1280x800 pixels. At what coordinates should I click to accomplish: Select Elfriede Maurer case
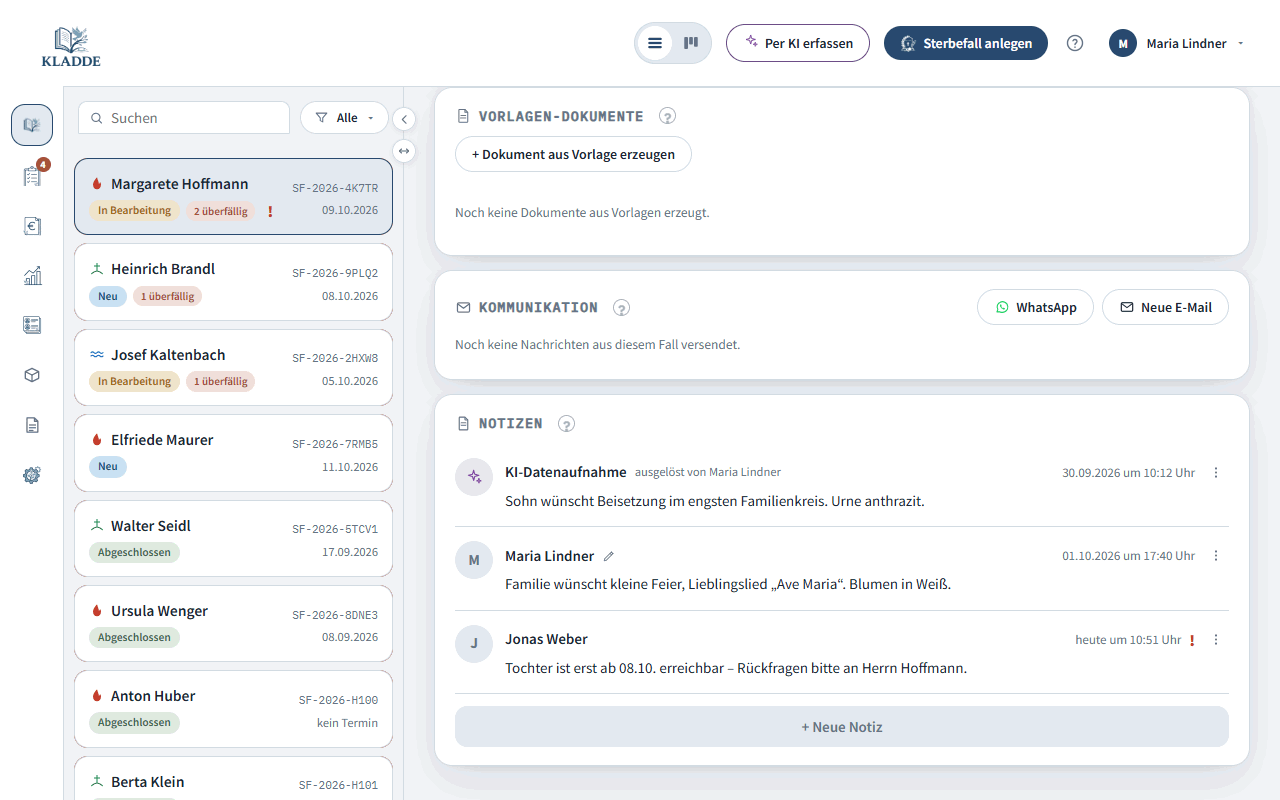(x=233, y=453)
